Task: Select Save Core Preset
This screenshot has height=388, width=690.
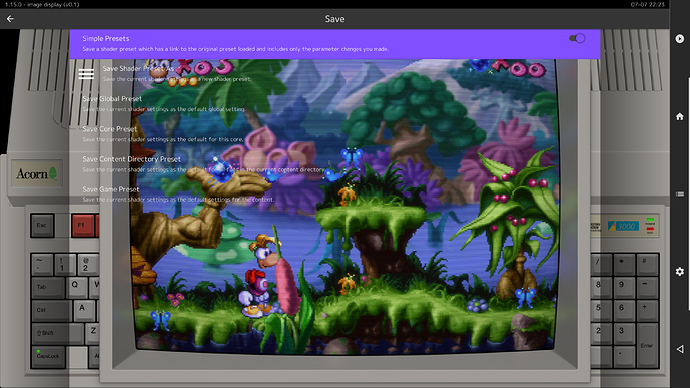Action: (334, 134)
